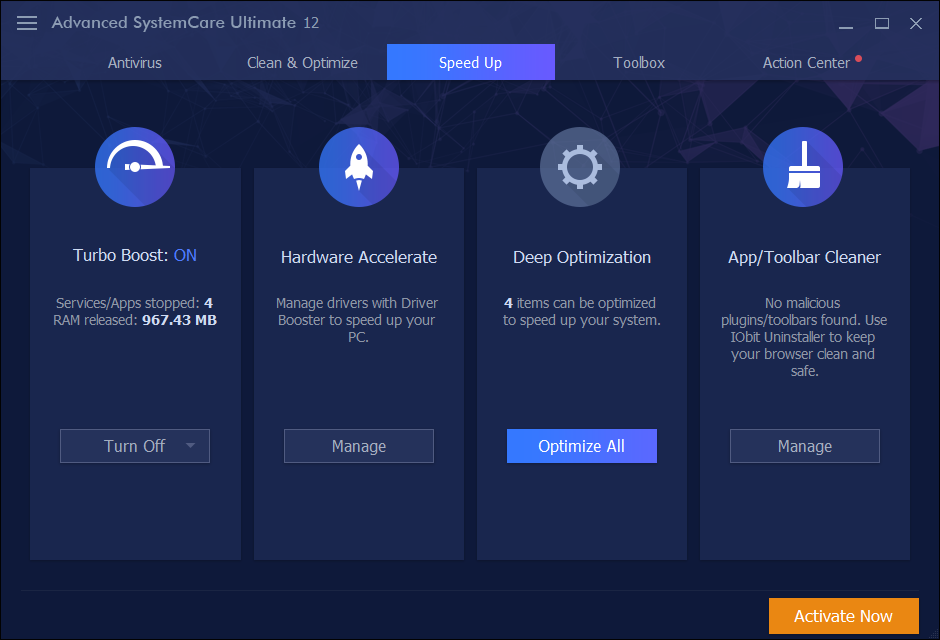Click the Advanced SystemCare Ultimate 12 title
This screenshot has width=940, height=640.
click(185, 23)
